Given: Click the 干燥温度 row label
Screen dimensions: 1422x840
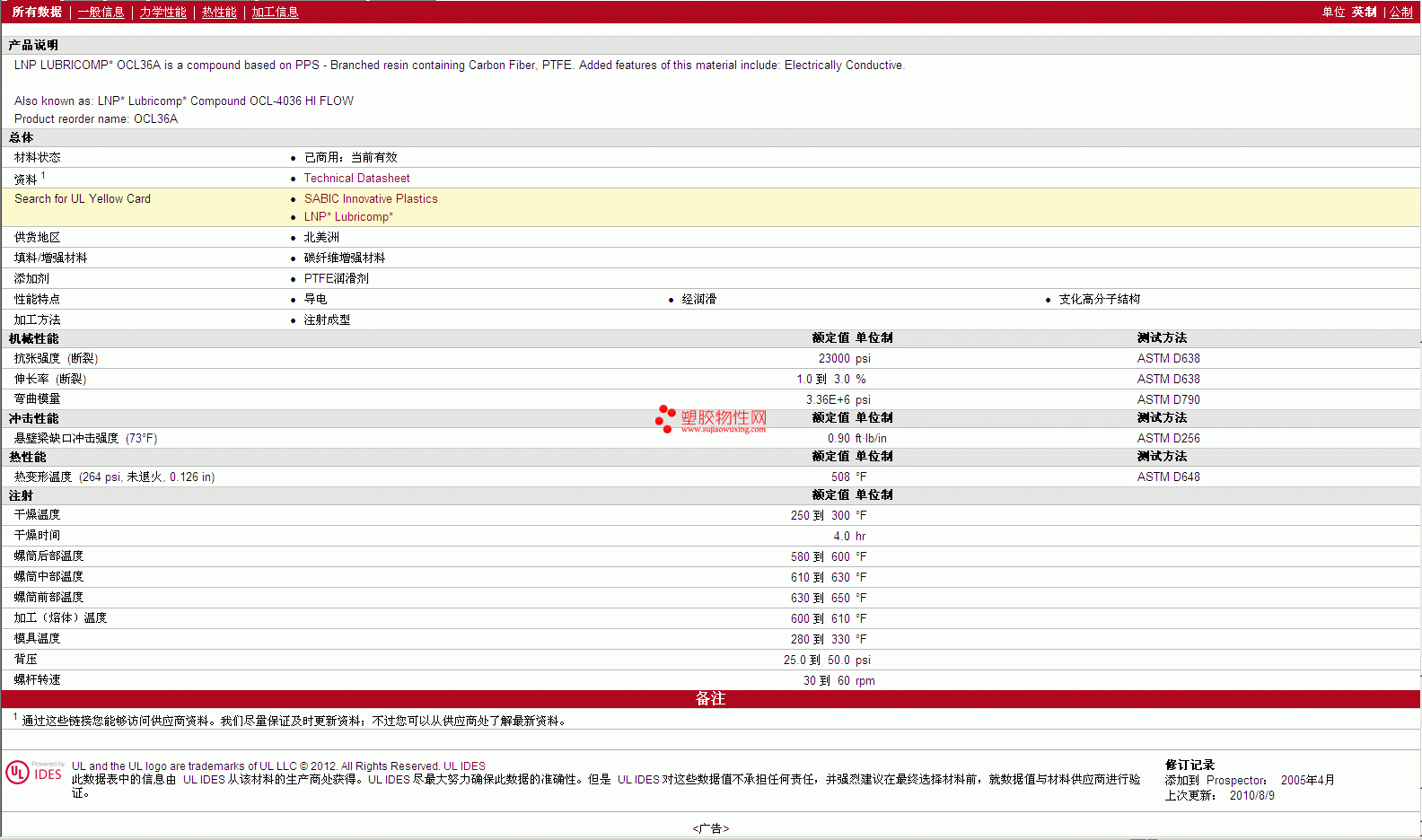Looking at the screenshot, I should (x=37, y=515).
